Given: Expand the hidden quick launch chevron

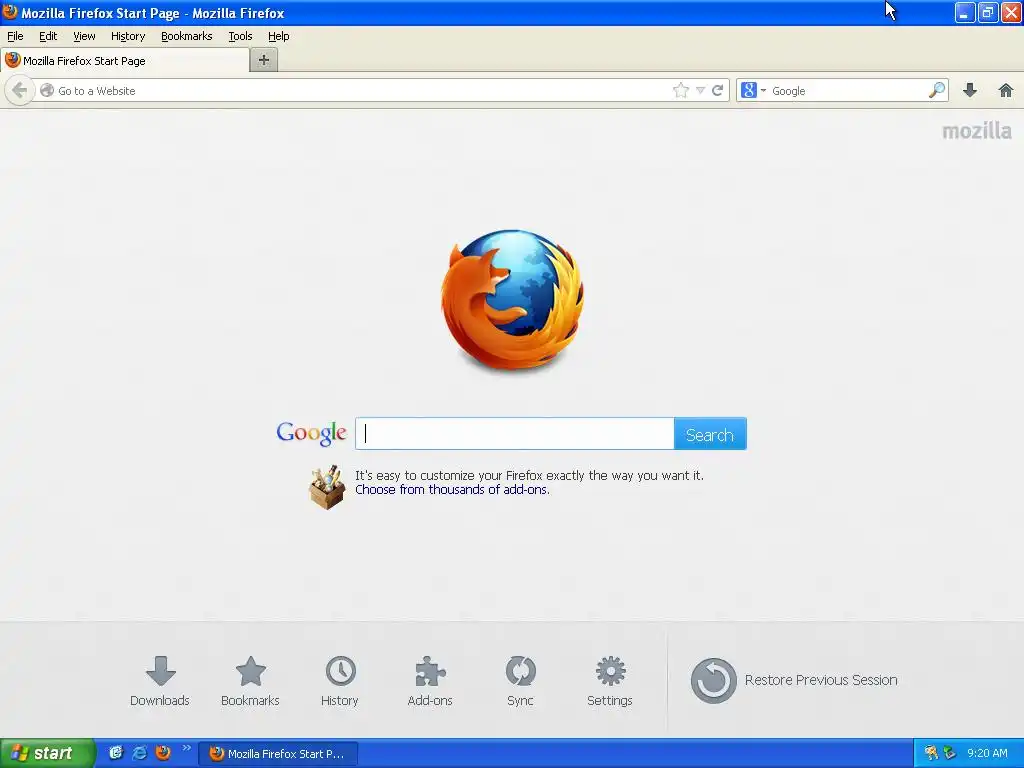Looking at the screenshot, I should tap(186, 748).
